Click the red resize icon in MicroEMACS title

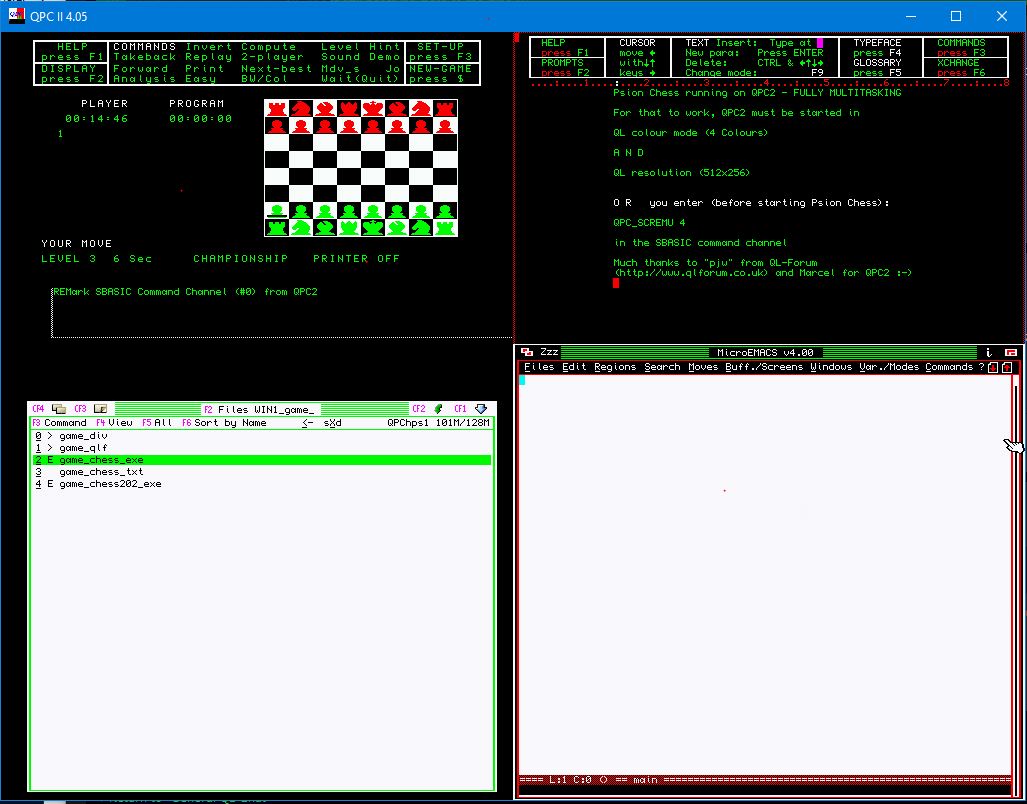[1011, 352]
